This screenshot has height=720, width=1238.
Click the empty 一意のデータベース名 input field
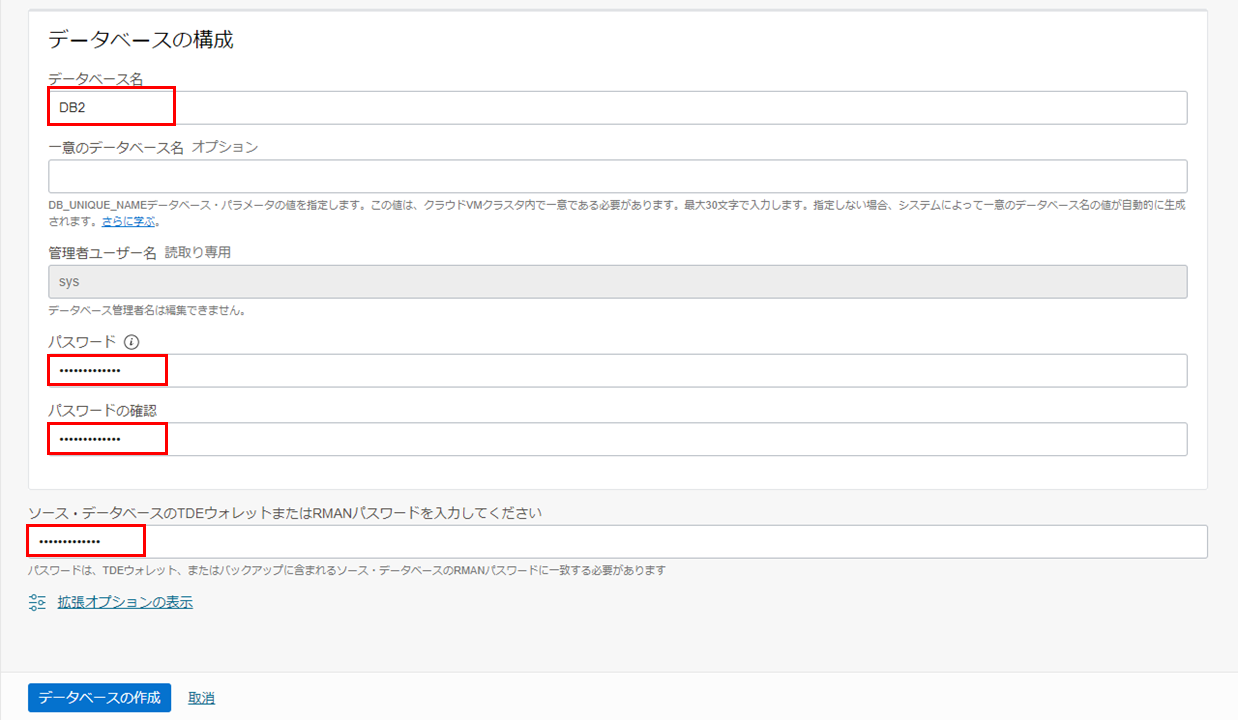click(x=617, y=176)
